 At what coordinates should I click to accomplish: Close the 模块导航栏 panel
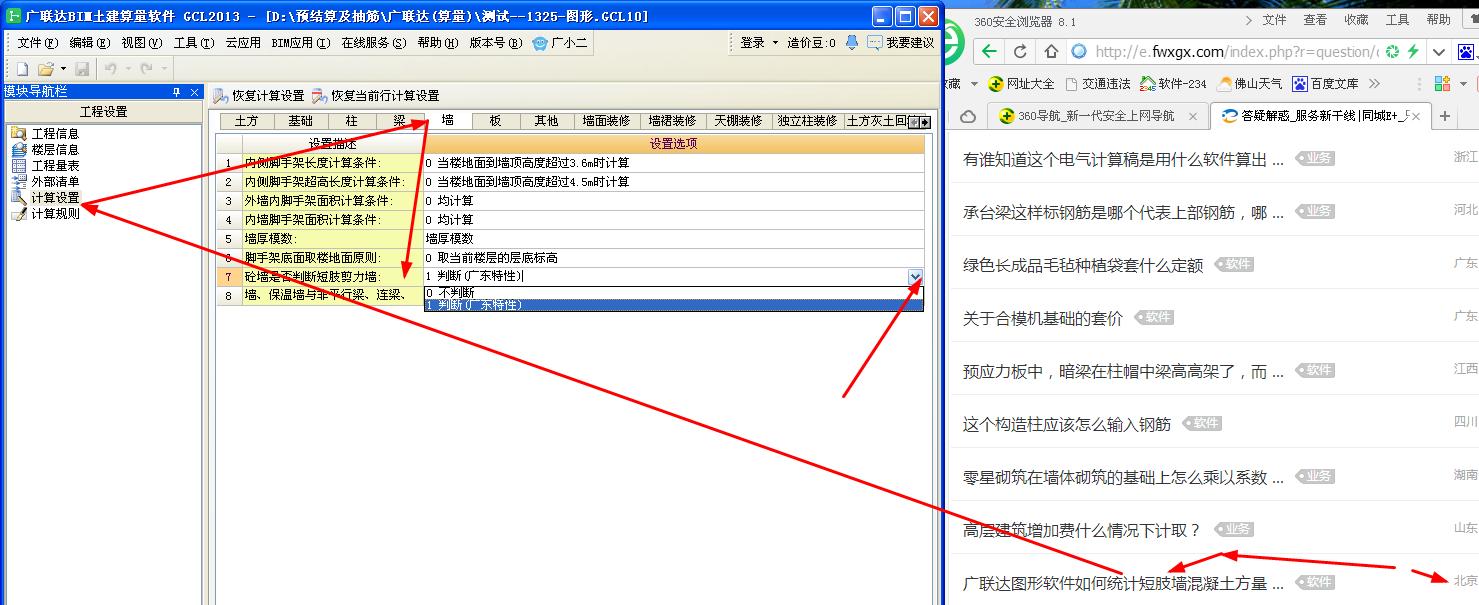tap(193, 92)
